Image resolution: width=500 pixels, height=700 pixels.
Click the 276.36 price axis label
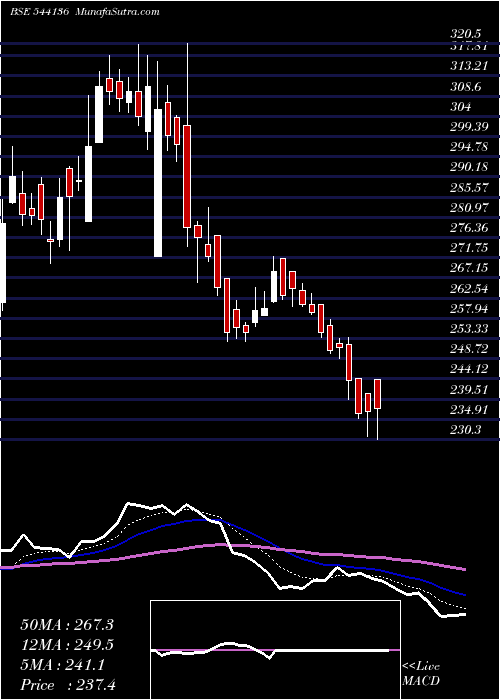tap(469, 228)
